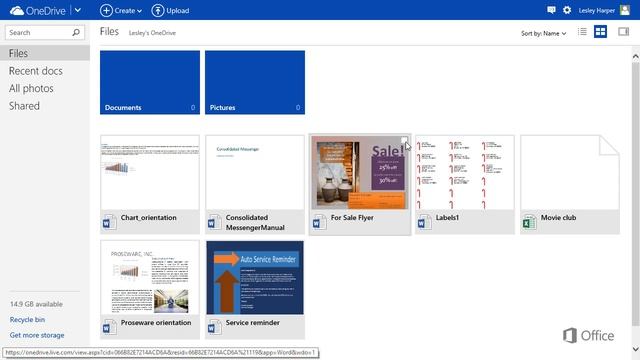
Task: Toggle the details pane icon
Action: pos(623,31)
